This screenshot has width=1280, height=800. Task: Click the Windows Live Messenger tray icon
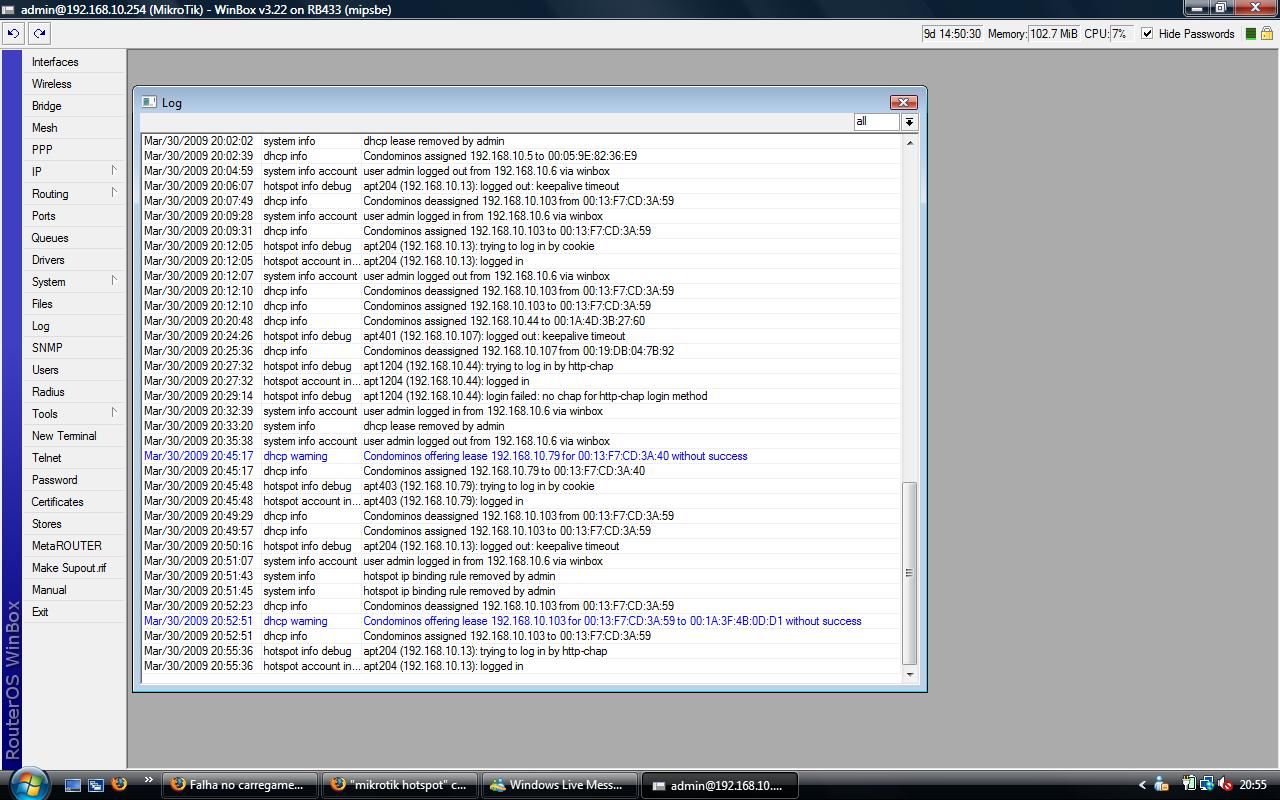click(x=1161, y=785)
